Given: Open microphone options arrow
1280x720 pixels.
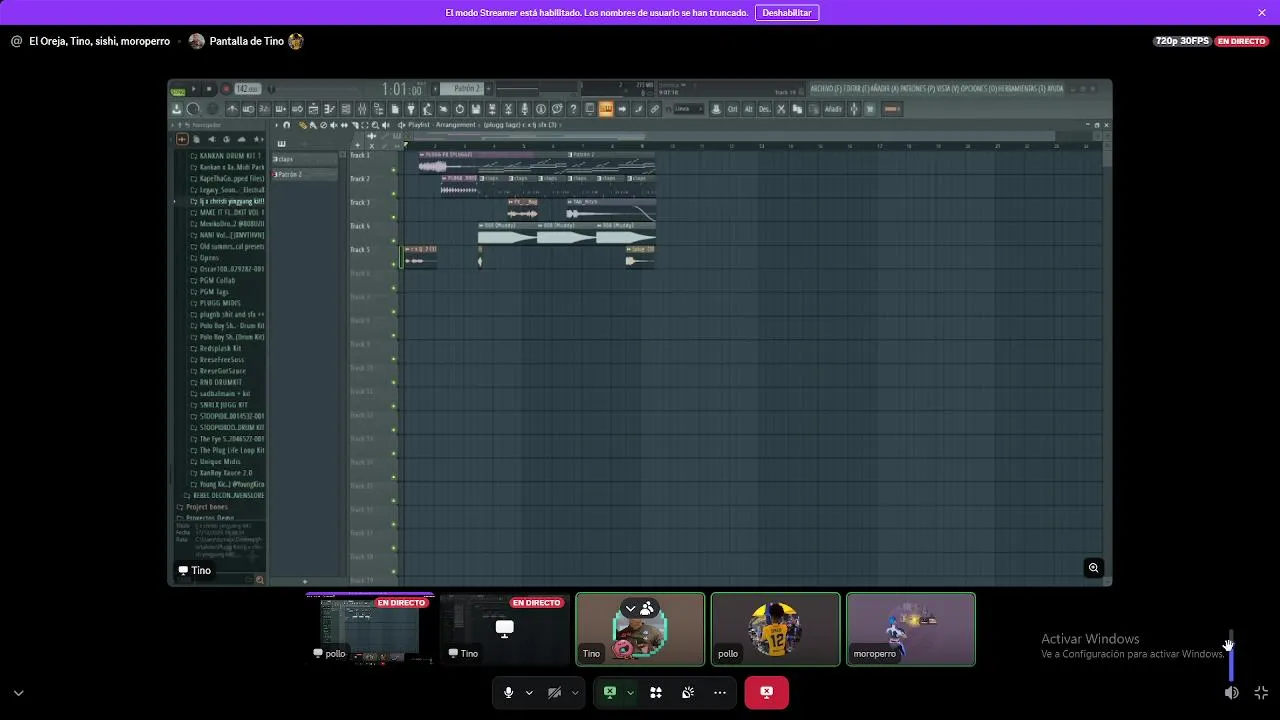Looking at the screenshot, I should click(x=529, y=692).
